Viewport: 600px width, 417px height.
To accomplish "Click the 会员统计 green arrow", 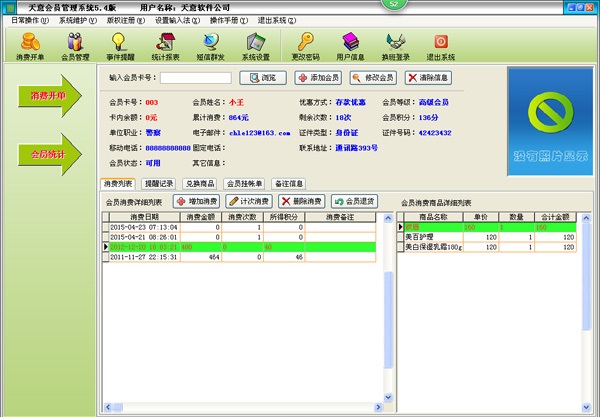I will [x=50, y=155].
